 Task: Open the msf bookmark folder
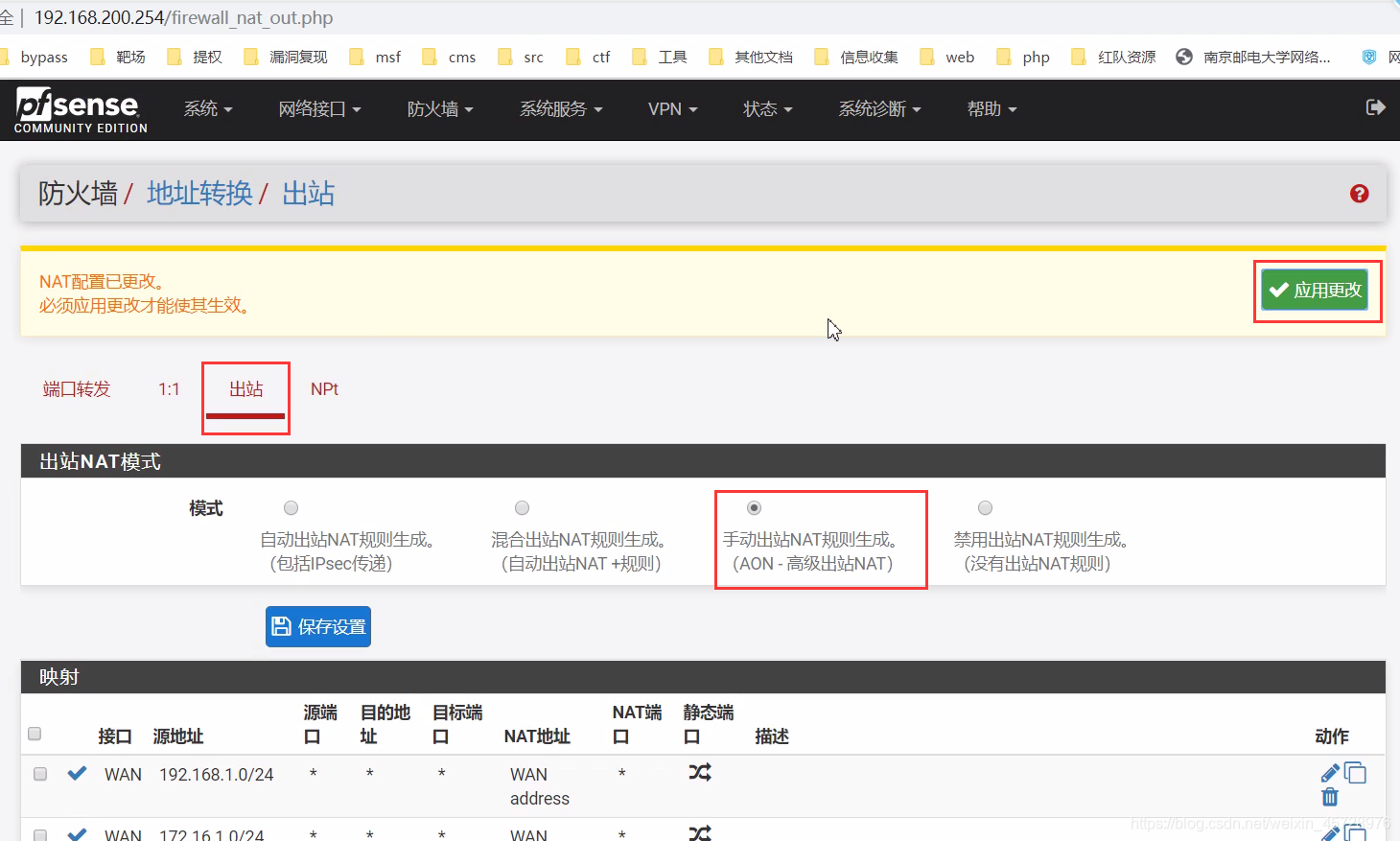click(x=375, y=57)
